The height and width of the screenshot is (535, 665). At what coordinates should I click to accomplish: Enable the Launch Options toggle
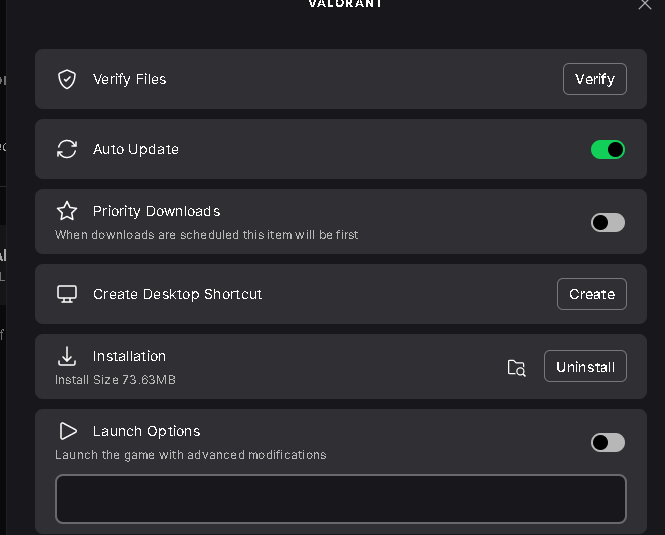(x=608, y=443)
